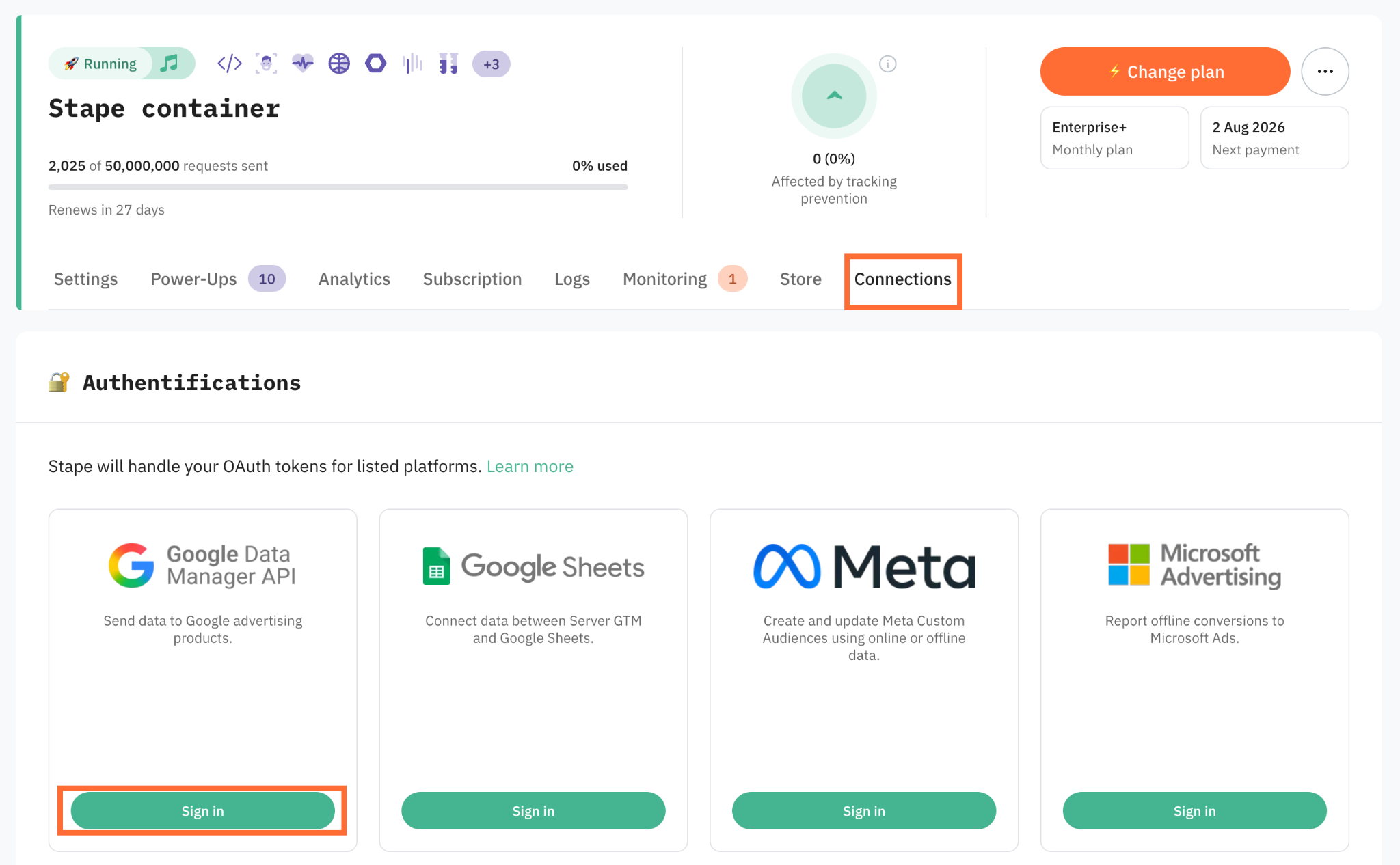Click the green up-arrow circle icon

[834, 96]
